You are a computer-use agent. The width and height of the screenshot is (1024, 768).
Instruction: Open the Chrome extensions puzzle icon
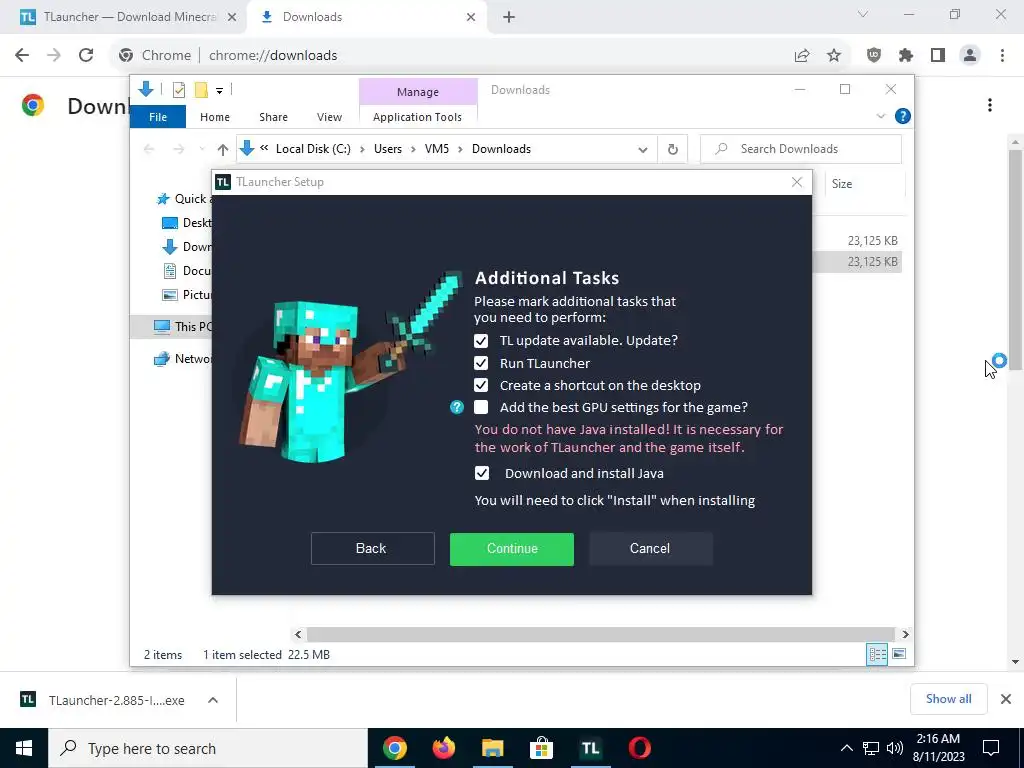point(906,56)
